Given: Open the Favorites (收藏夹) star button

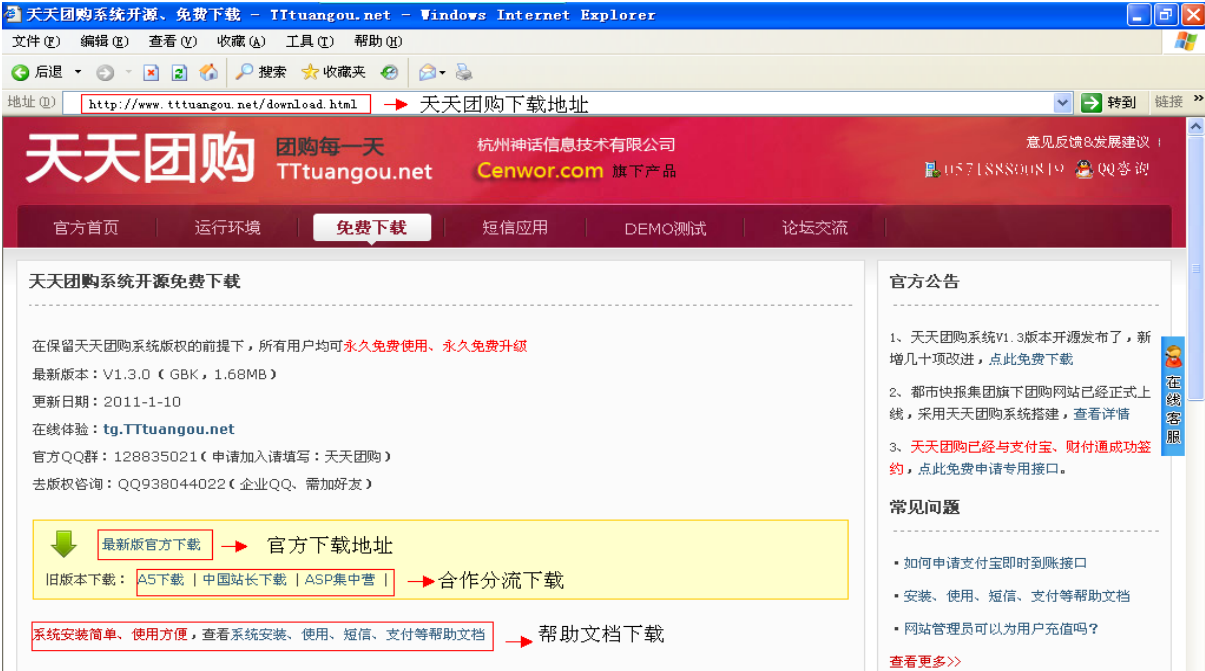Looking at the screenshot, I should click(333, 72).
